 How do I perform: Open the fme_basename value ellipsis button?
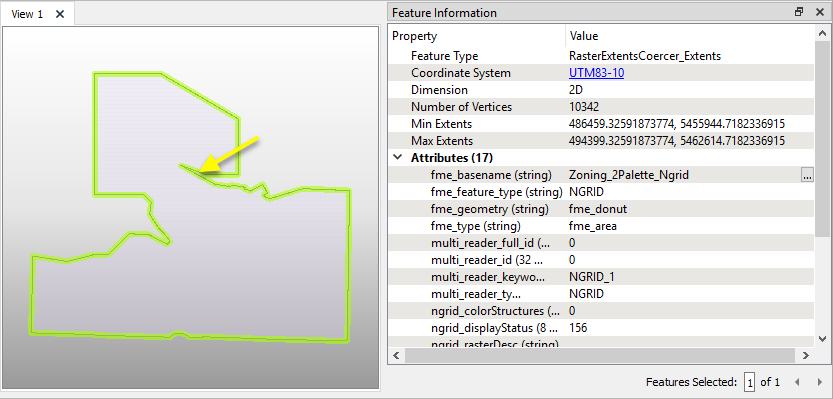pyautogui.click(x=807, y=175)
